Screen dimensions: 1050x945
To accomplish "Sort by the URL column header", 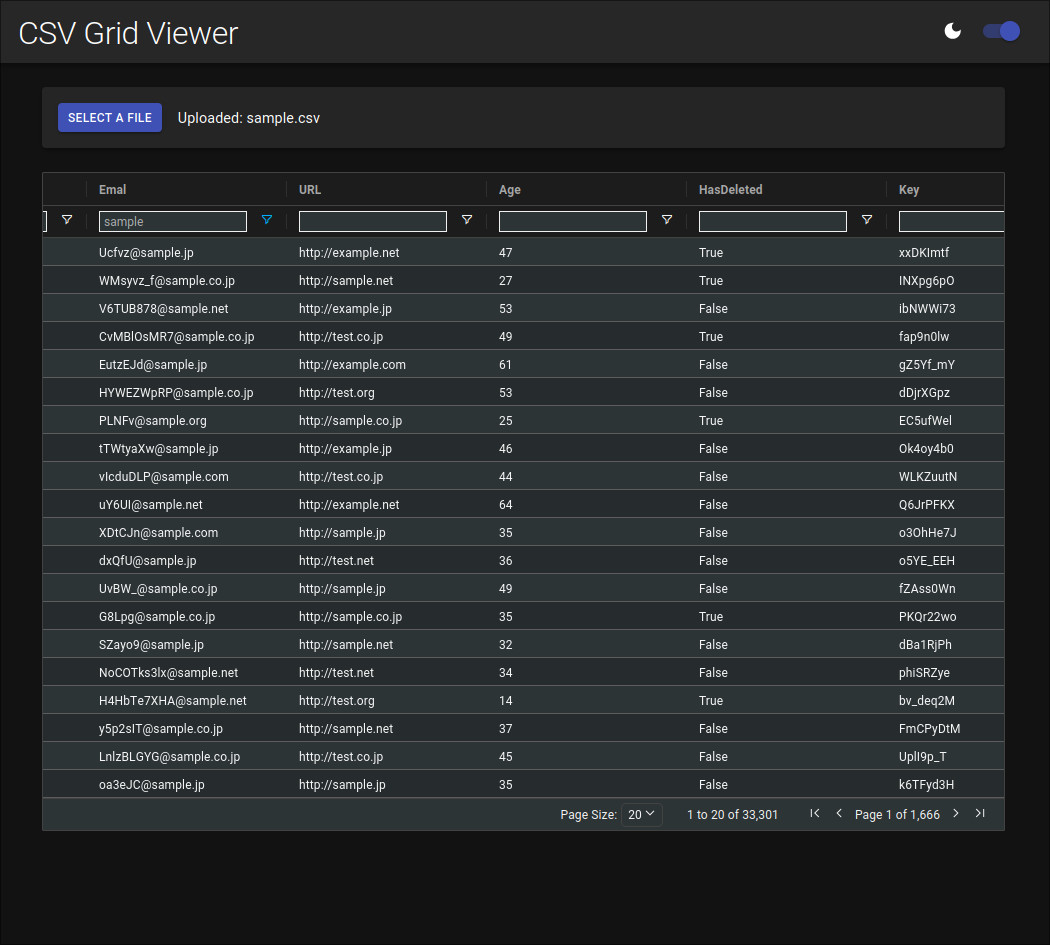I will click(x=310, y=190).
